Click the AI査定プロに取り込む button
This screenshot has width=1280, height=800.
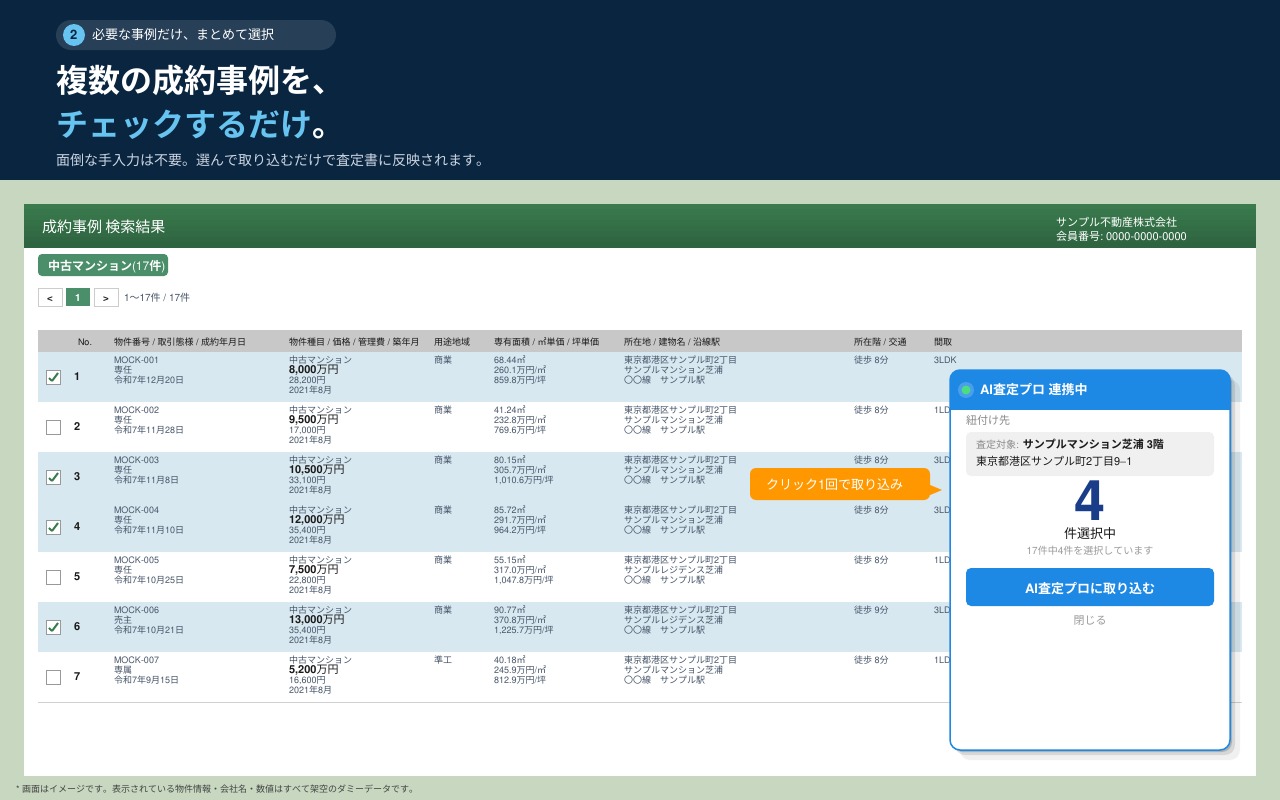(1090, 587)
